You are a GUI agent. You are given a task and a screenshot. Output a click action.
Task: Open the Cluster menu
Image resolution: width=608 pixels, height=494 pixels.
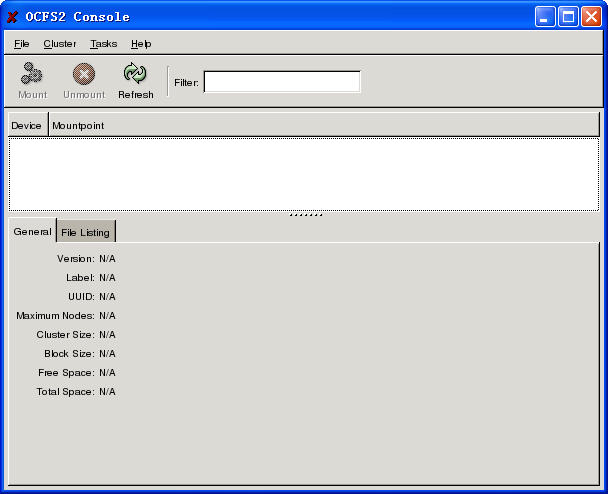click(x=60, y=44)
